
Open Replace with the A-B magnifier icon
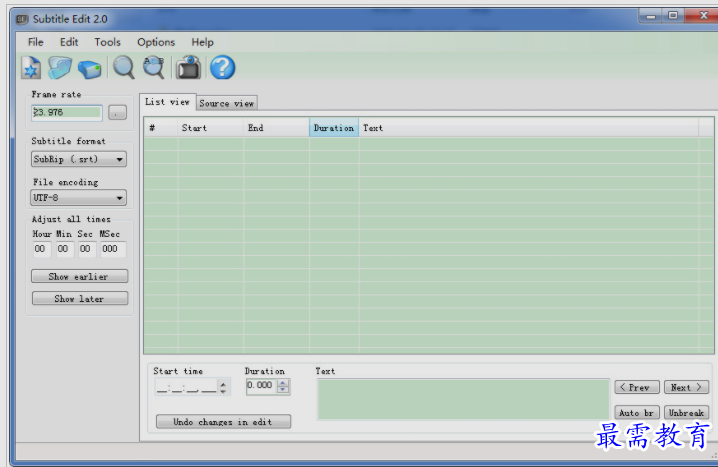click(154, 68)
